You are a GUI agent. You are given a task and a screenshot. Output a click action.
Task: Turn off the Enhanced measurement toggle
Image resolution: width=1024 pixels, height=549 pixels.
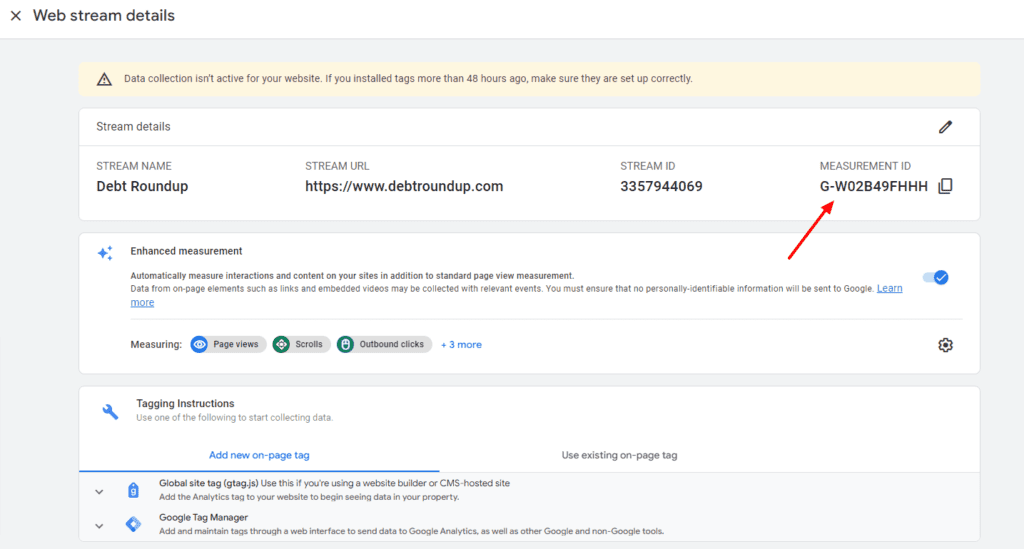point(936,277)
